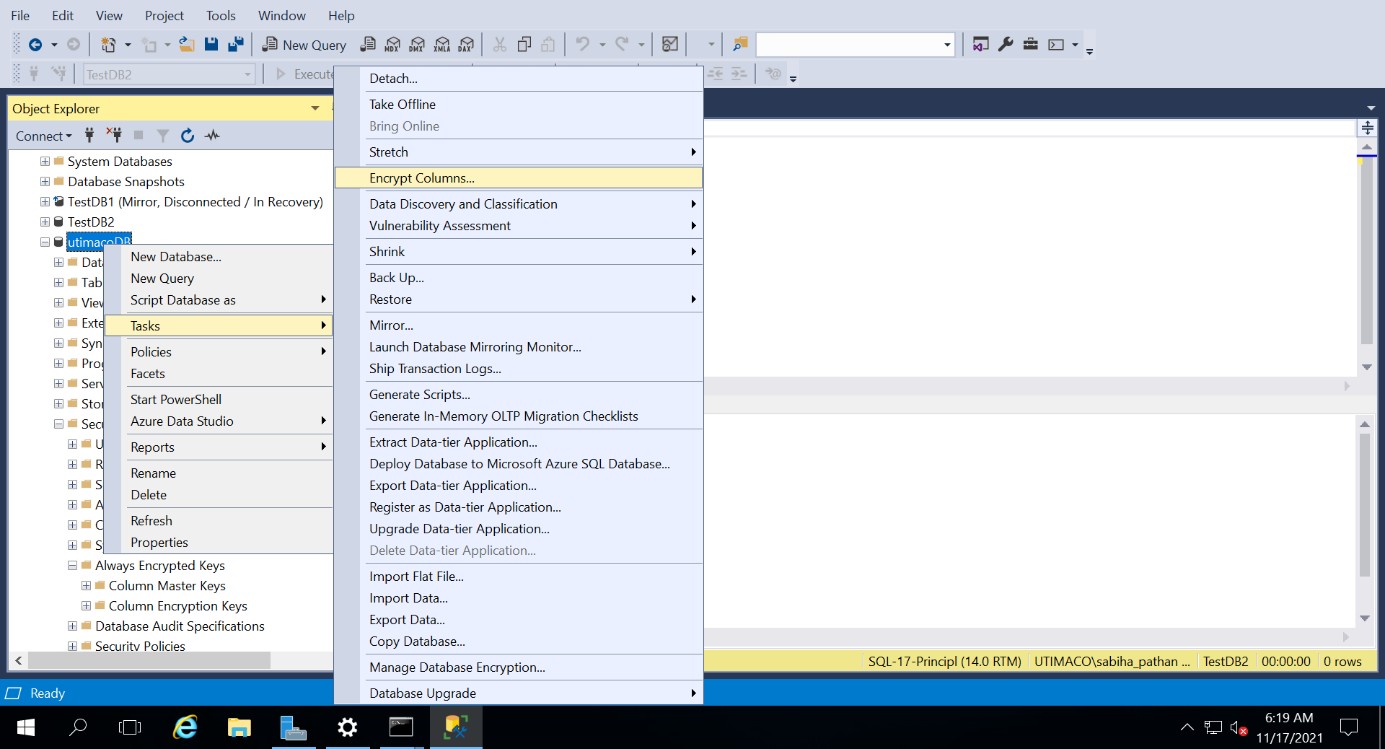Expand the Column Encryption Keys node
The width and height of the screenshot is (1385, 749).
[86, 606]
